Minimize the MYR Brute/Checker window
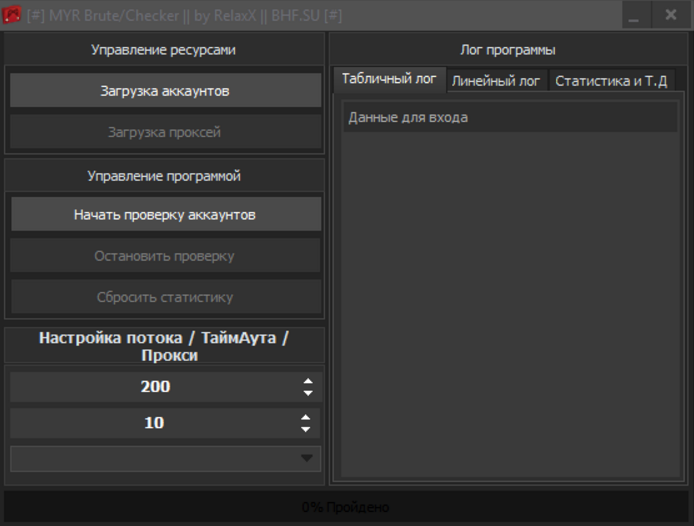Viewport: 694px width, 526px height. click(634, 16)
